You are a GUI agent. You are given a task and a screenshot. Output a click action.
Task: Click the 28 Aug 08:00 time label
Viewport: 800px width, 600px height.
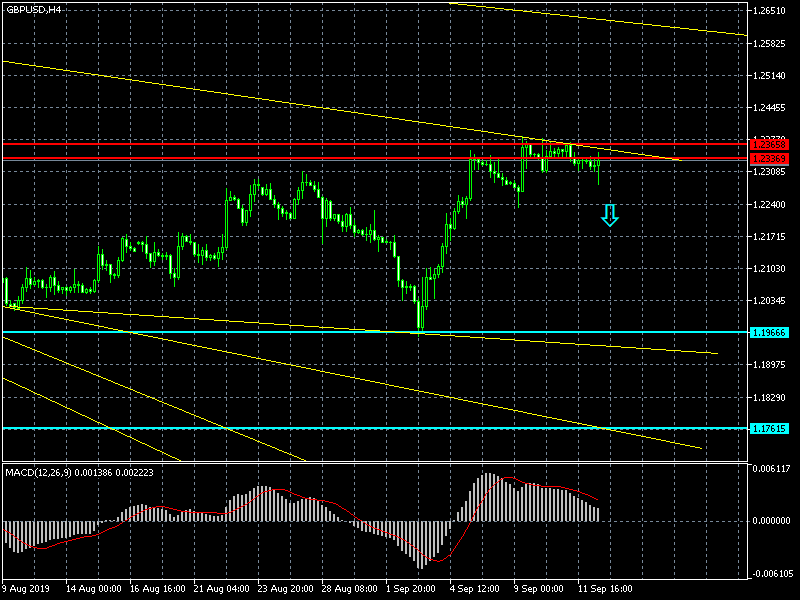tap(349, 589)
